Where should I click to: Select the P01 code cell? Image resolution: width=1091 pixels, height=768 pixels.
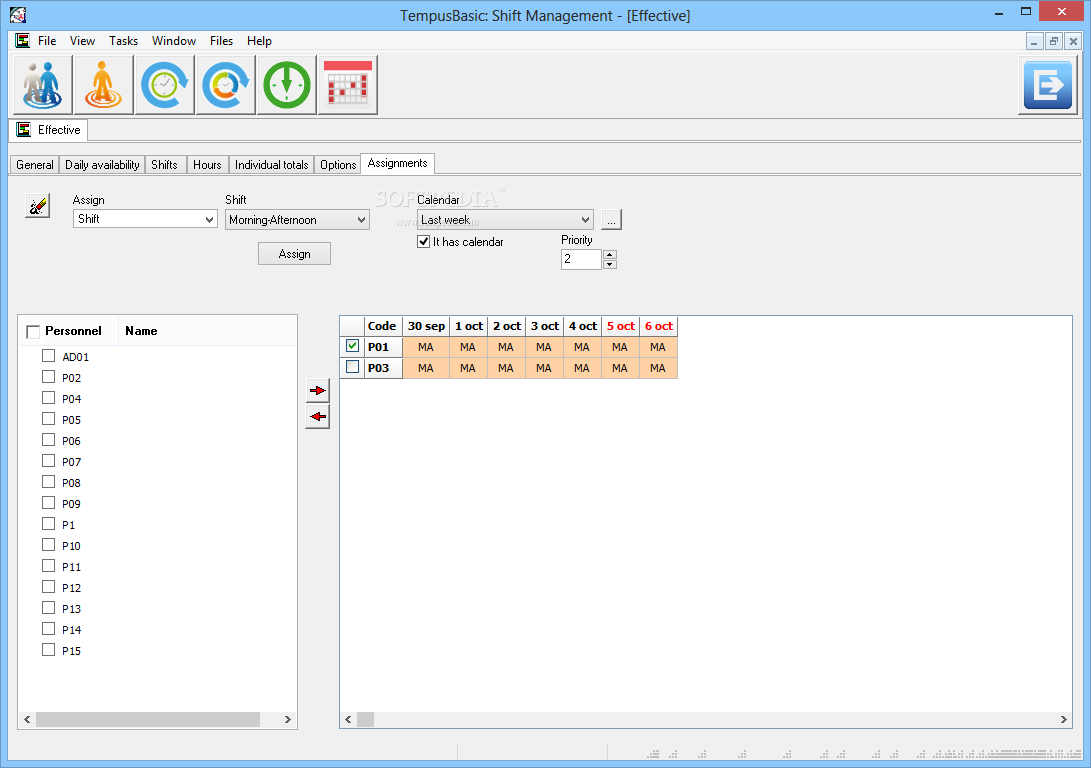[x=383, y=347]
